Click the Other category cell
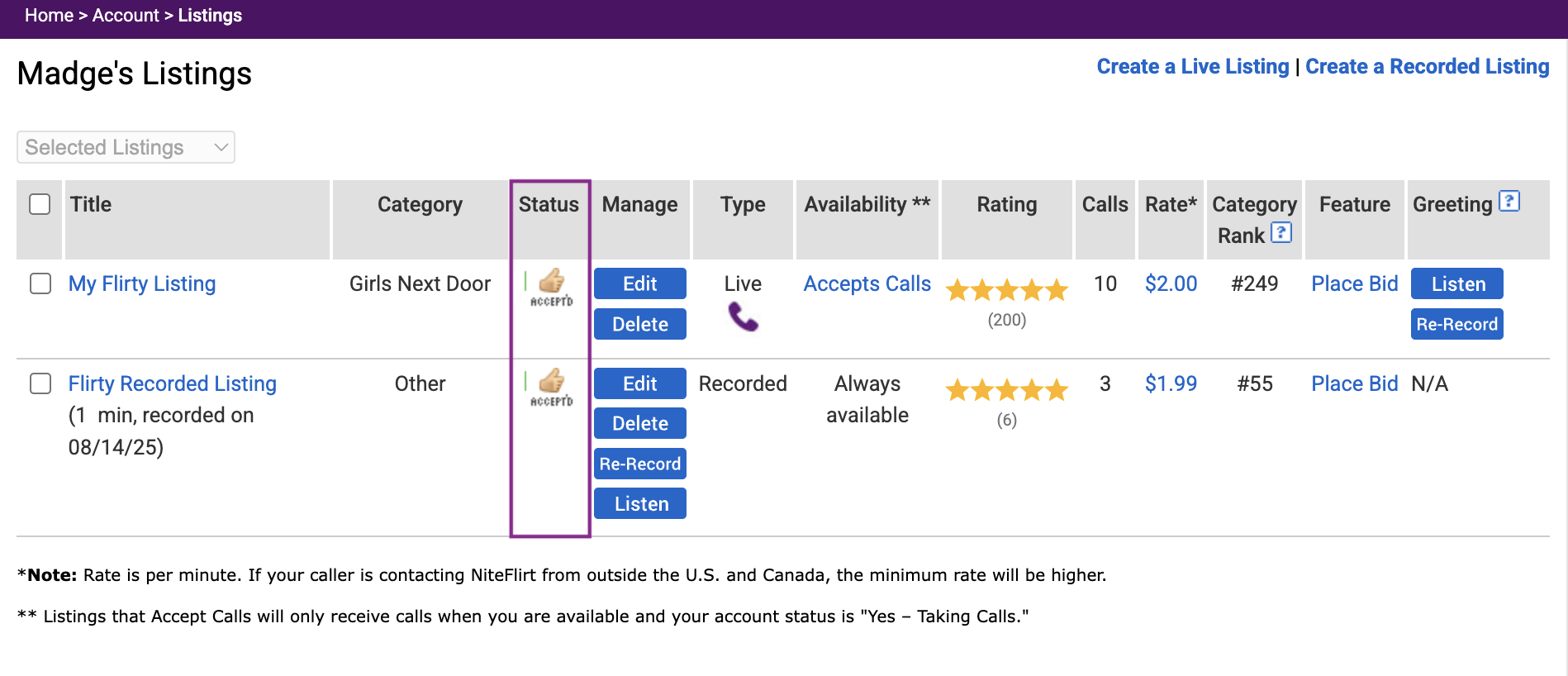This screenshot has width=1568, height=676. [420, 383]
